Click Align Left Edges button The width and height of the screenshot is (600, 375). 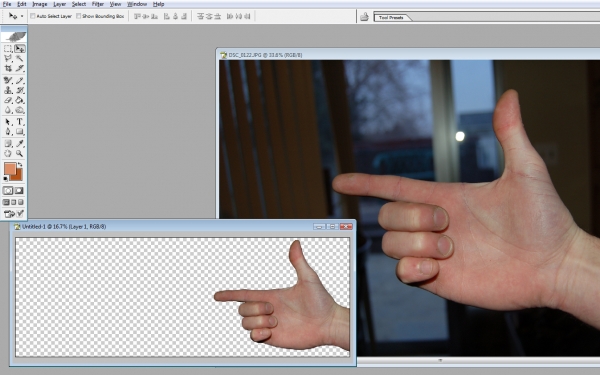(167, 16)
